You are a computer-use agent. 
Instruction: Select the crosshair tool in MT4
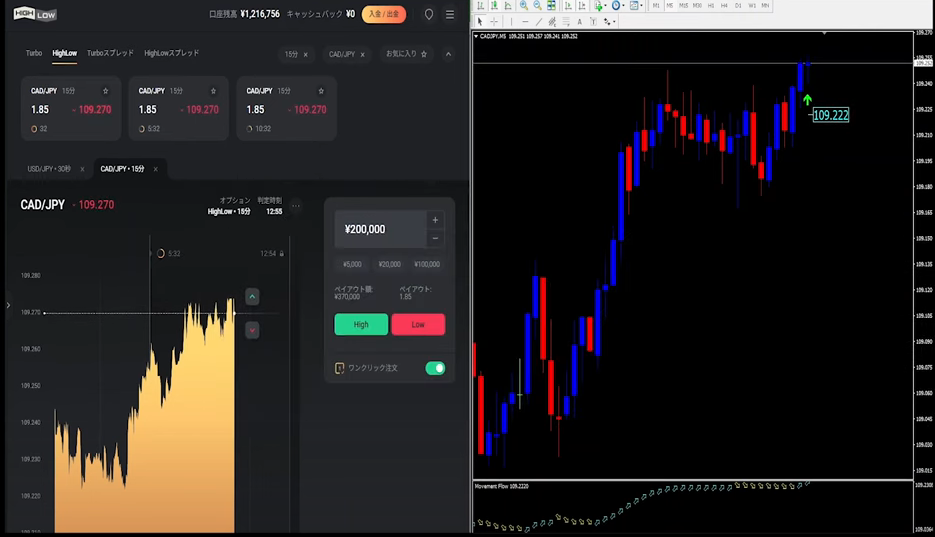coord(494,21)
